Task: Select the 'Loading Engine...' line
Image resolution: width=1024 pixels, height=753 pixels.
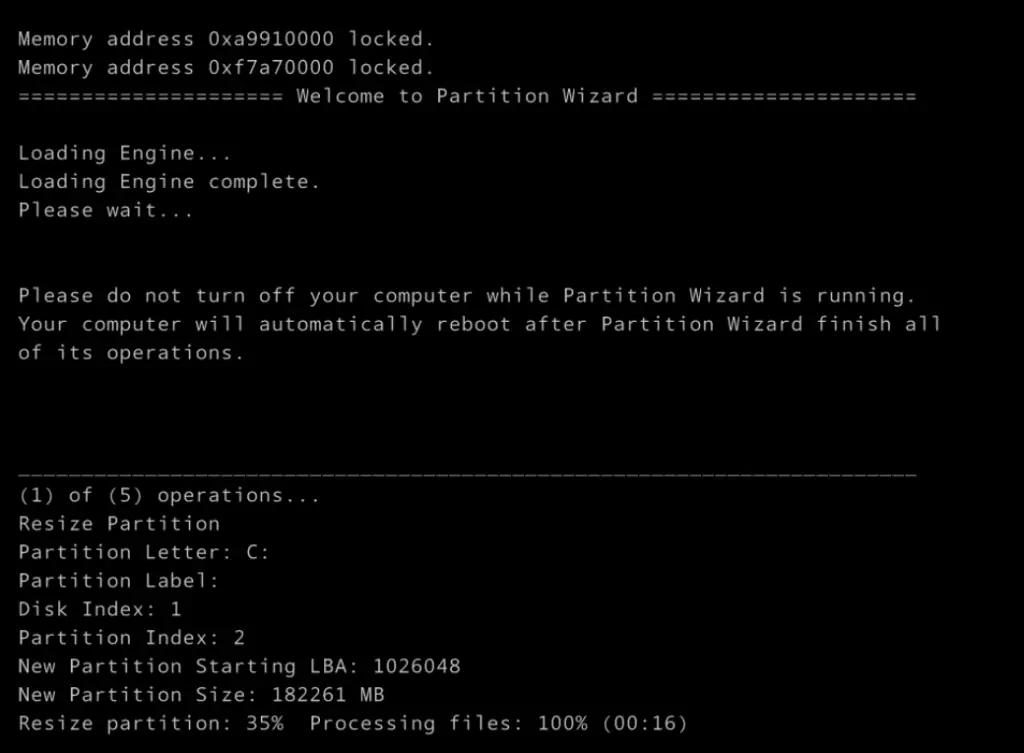Action: [x=125, y=153]
